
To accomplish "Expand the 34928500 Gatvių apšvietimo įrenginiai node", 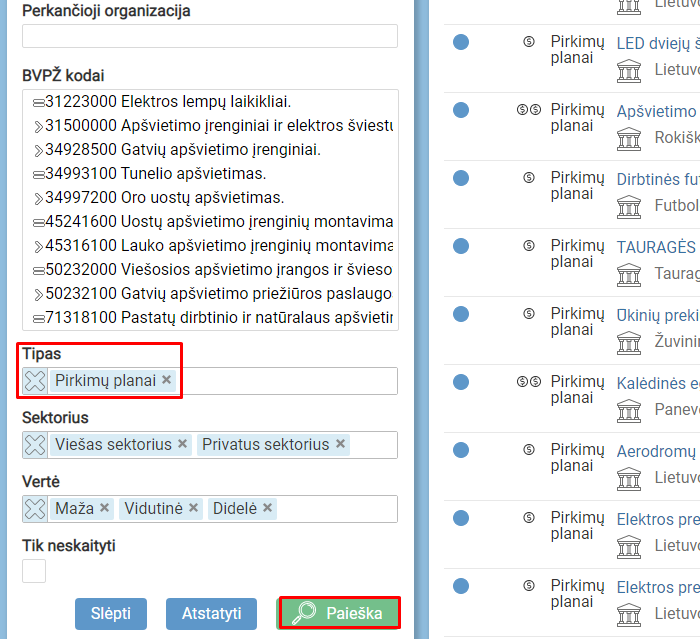I will (38, 151).
